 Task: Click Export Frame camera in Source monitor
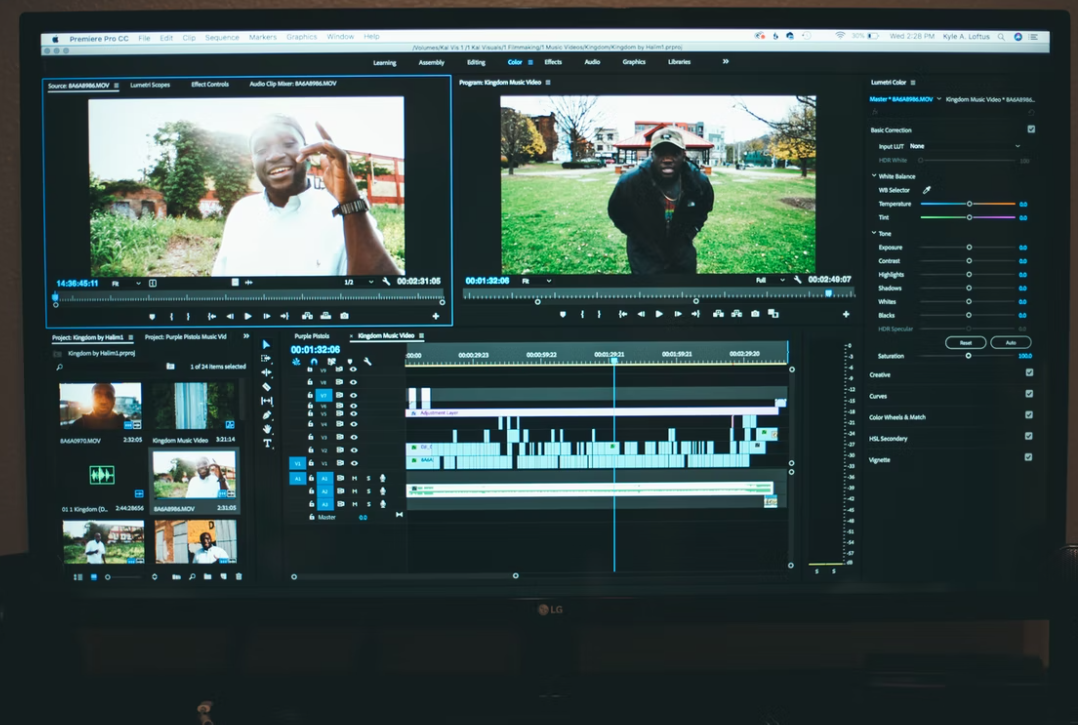[344, 316]
